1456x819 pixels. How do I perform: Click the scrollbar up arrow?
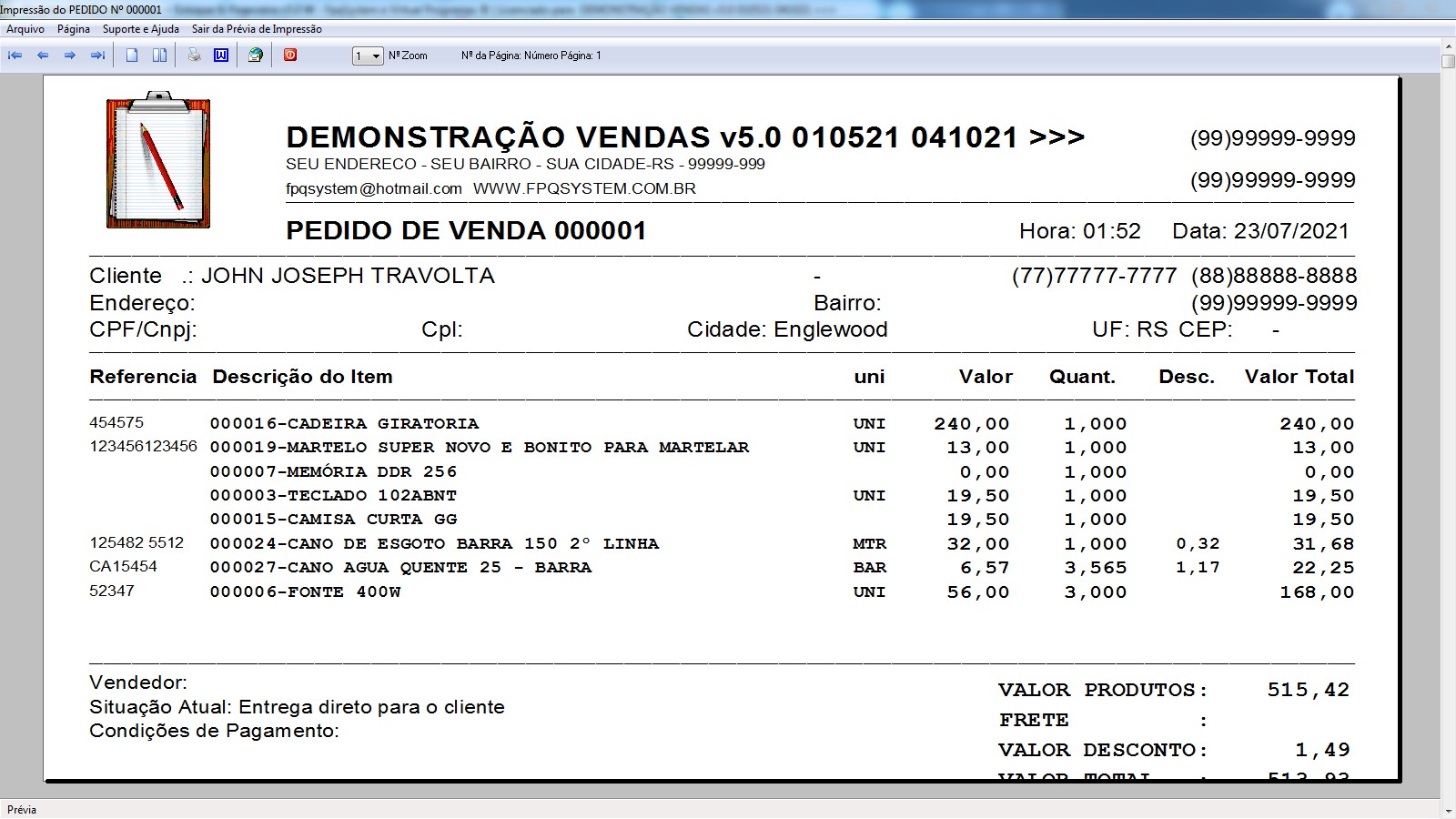tap(1448, 45)
